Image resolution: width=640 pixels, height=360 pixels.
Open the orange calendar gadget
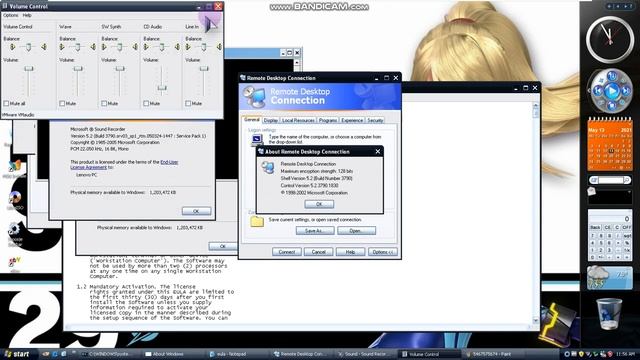click(610, 144)
